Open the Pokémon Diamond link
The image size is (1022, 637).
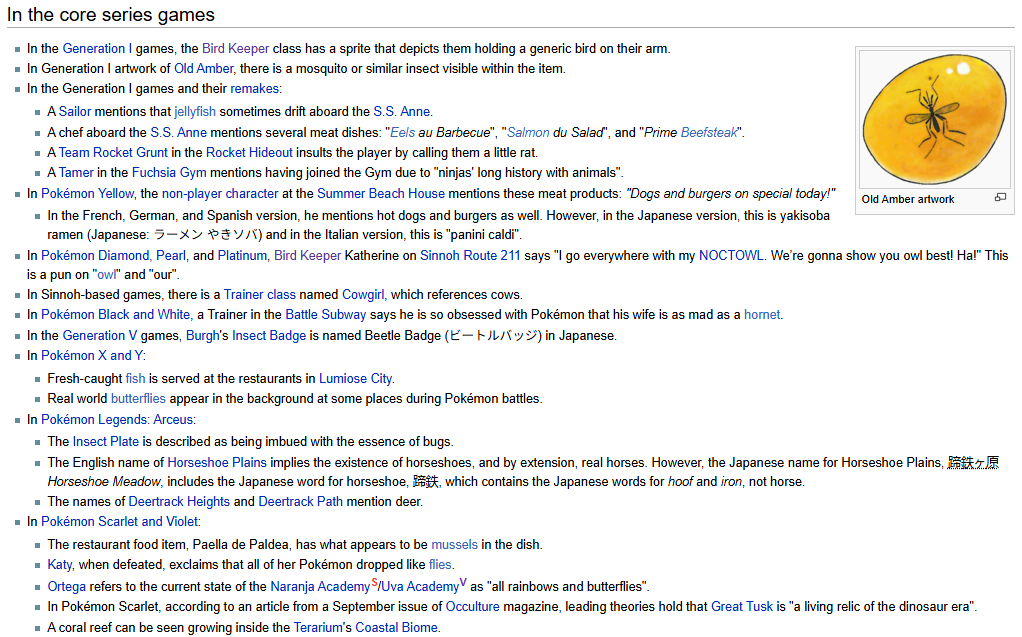click(x=95, y=256)
